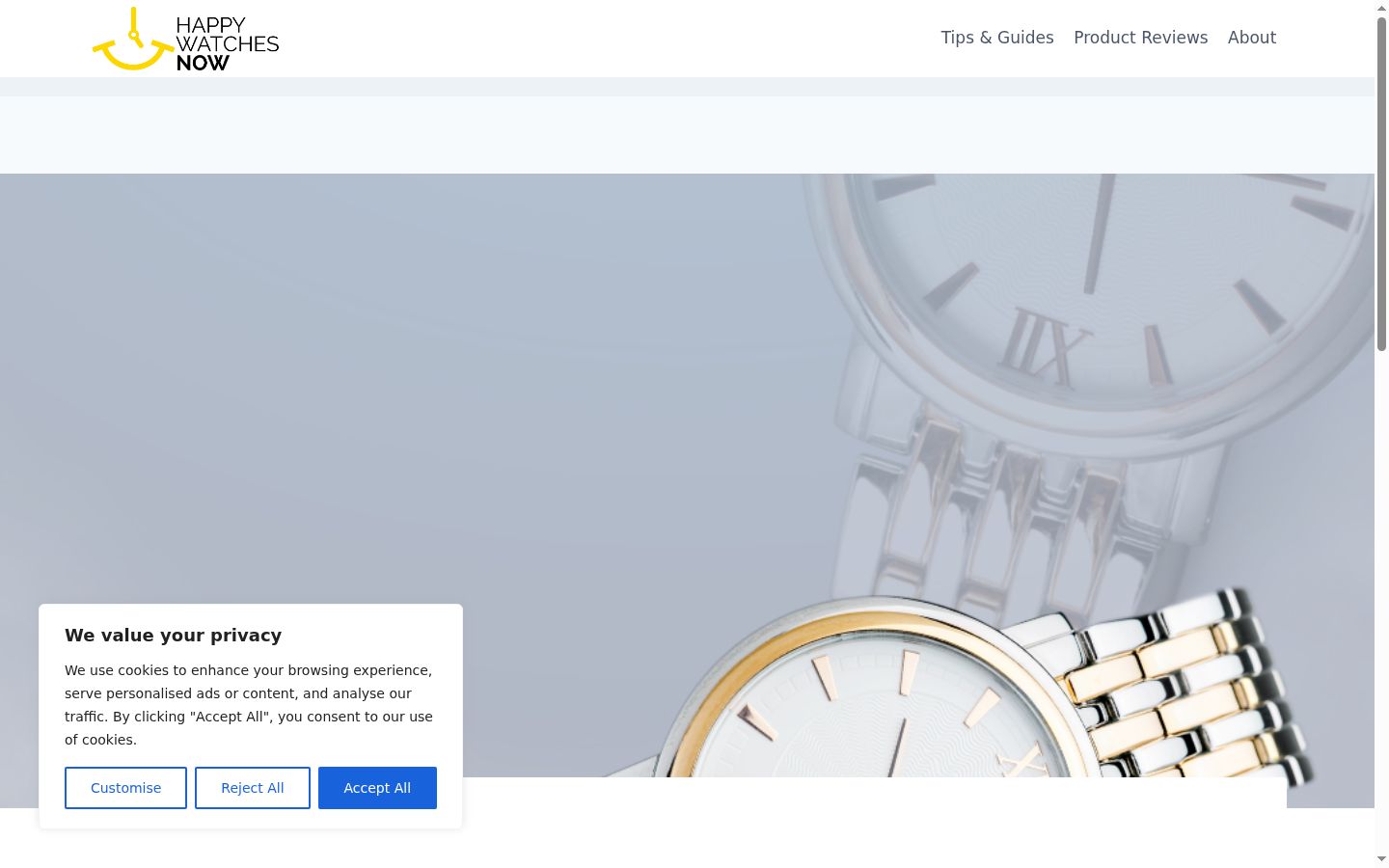The width and height of the screenshot is (1389, 868).
Task: Click the vertical page scrollbar thumb
Action: pos(1381,183)
